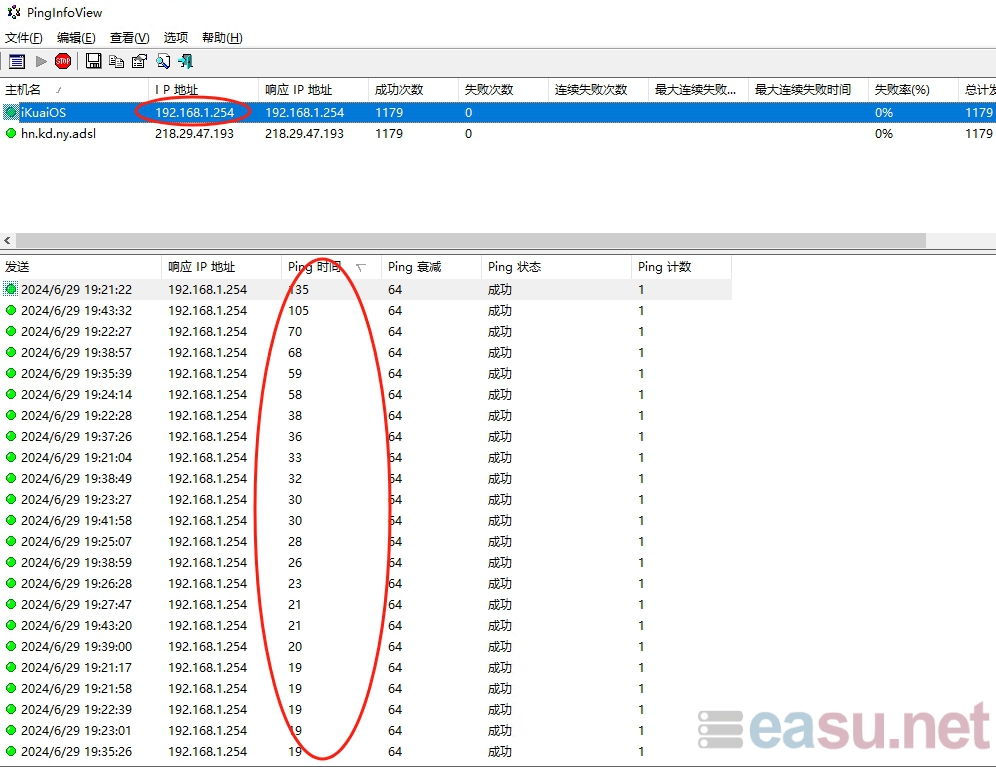Stop pinging using the red Stop icon
This screenshot has width=996, height=767.
coord(62,60)
